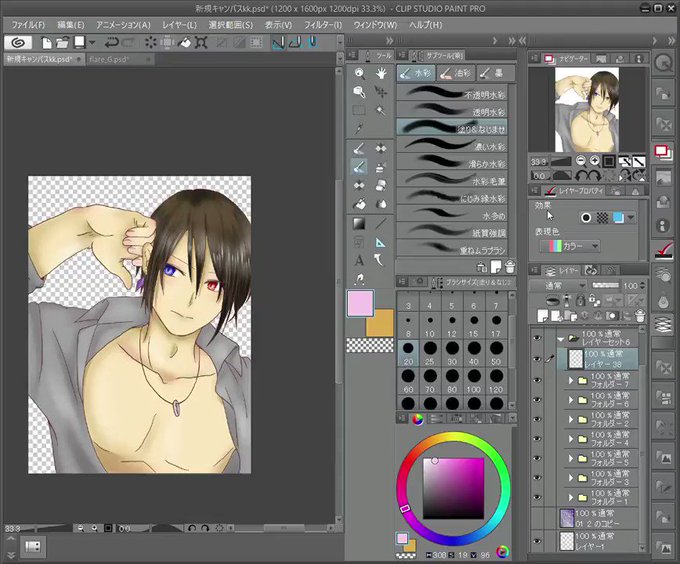
Task: Open the 表現色 カラー dropdown
Action: [x=570, y=246]
